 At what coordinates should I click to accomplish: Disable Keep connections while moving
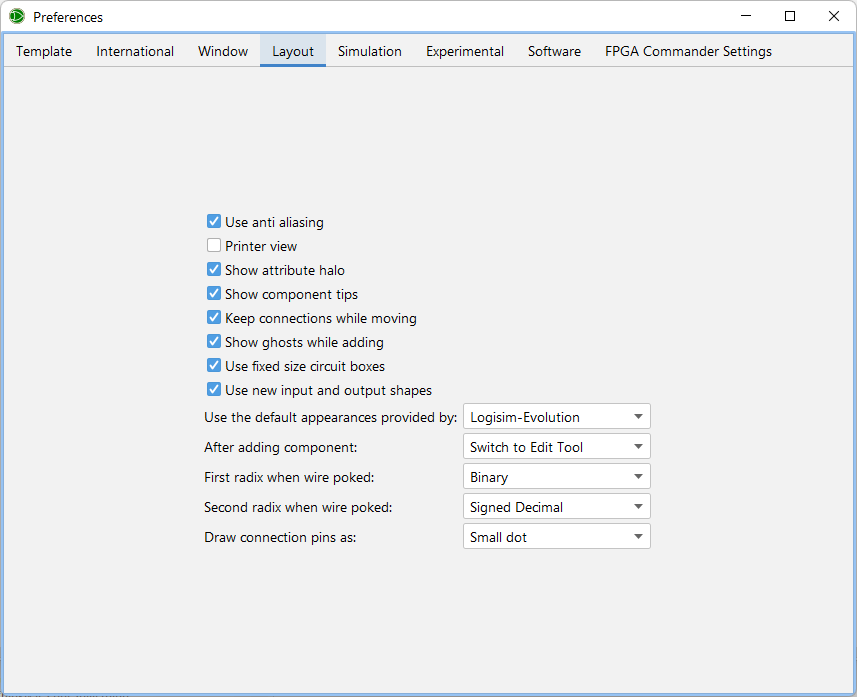pyautogui.click(x=214, y=317)
